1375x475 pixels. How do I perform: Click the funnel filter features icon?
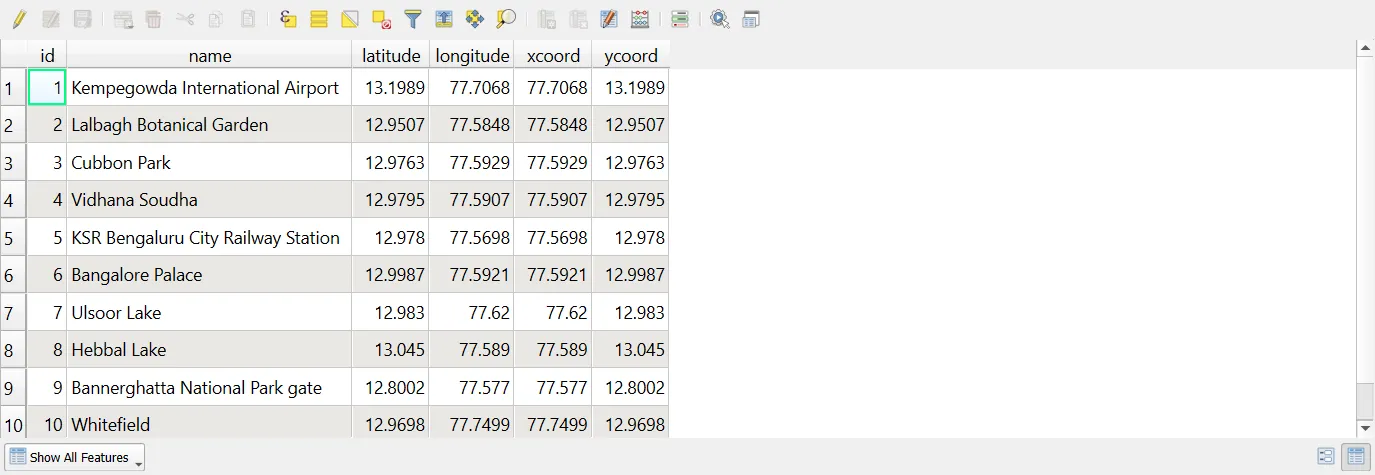[x=412, y=19]
